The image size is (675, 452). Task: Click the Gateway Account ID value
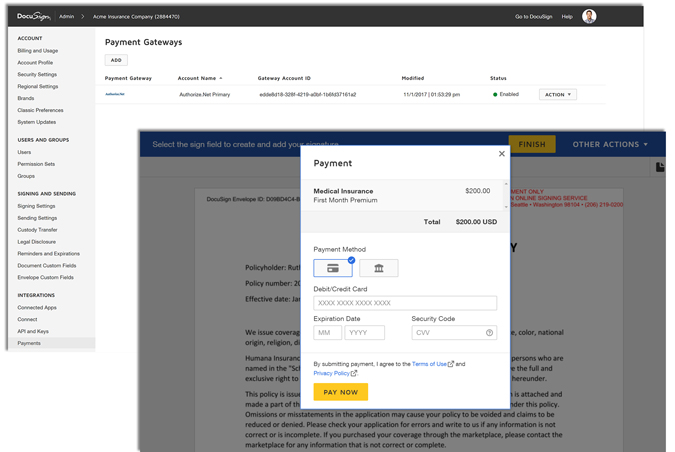(x=307, y=95)
